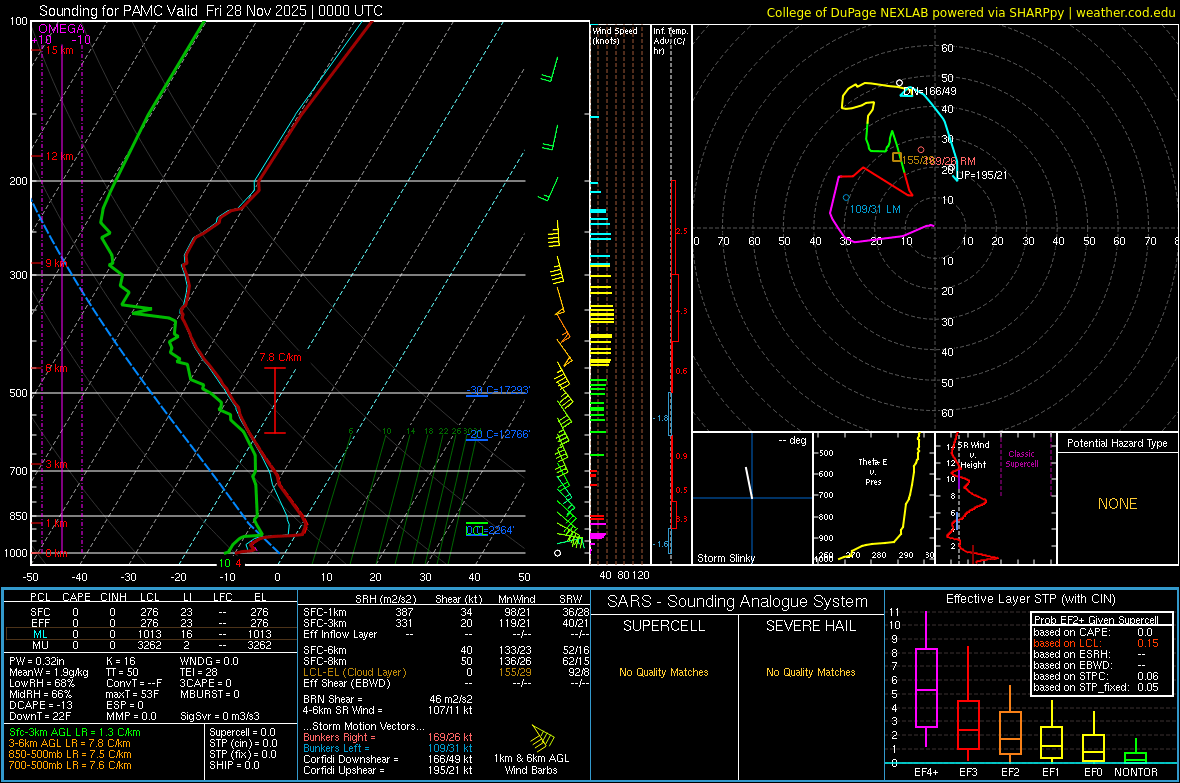This screenshot has width=1180, height=783.
Task: Click the UP=195/21 hodograph label
Action: click(x=981, y=175)
